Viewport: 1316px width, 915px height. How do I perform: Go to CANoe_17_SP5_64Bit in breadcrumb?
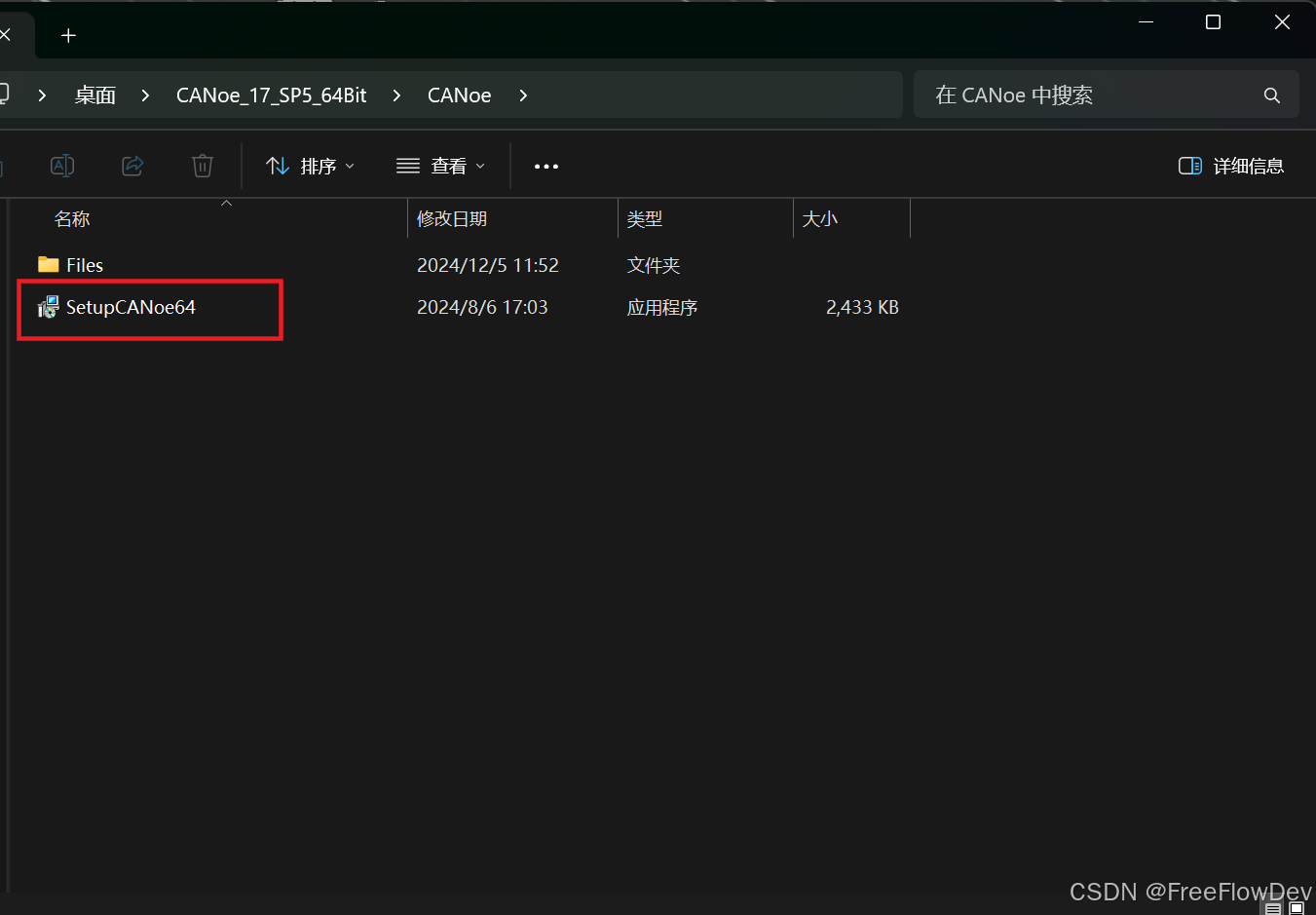[272, 95]
